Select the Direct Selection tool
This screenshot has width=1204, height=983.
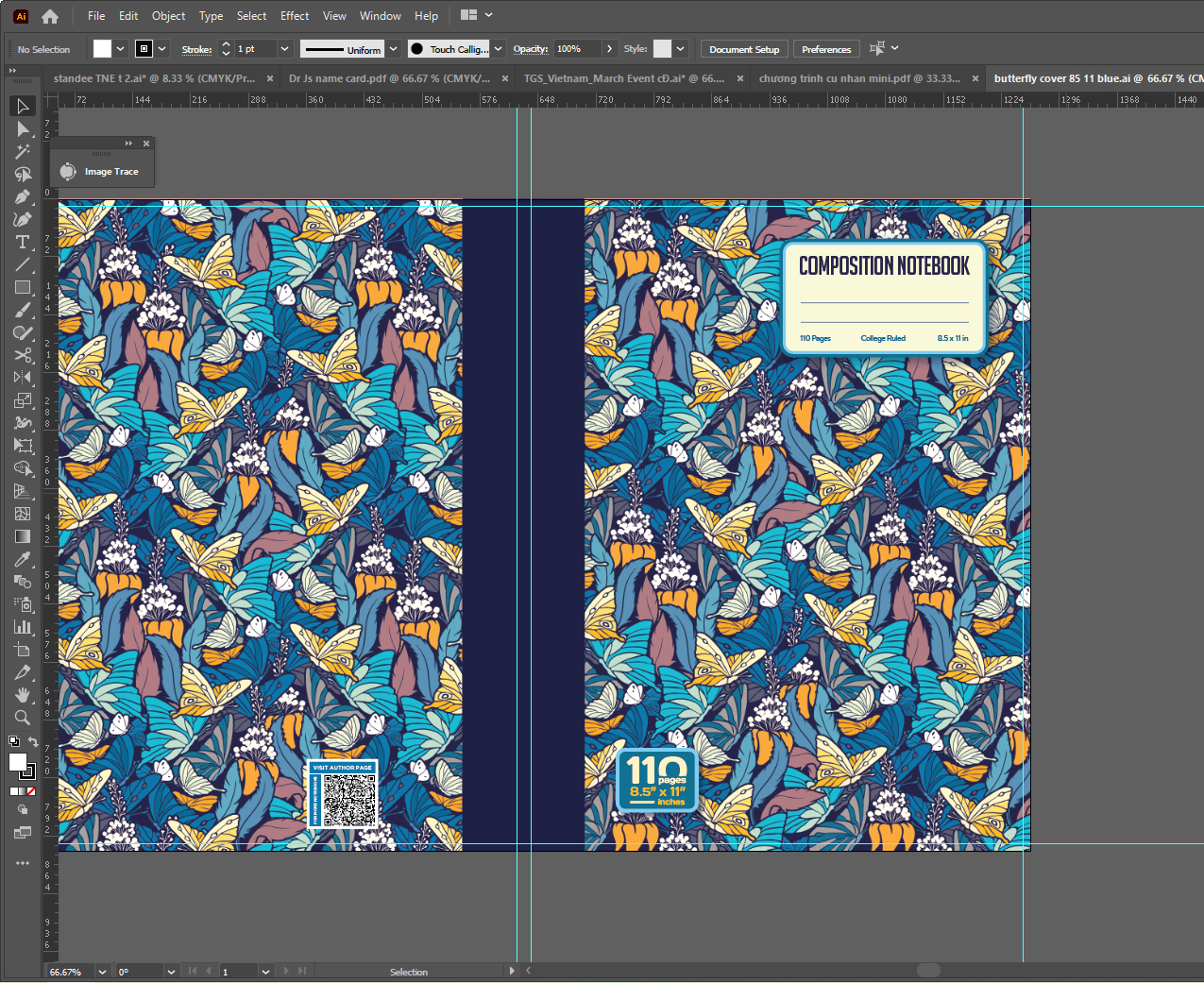(23, 128)
